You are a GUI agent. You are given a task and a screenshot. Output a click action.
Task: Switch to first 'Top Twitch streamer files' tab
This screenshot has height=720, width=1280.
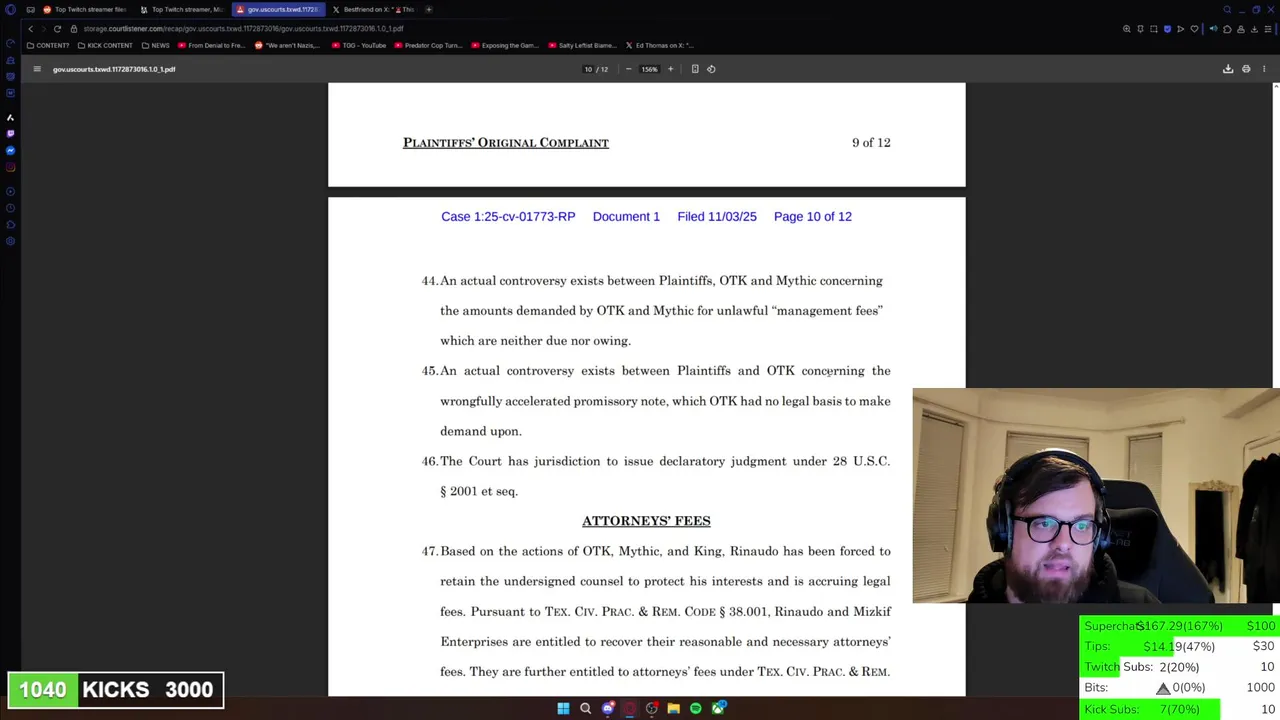84,9
